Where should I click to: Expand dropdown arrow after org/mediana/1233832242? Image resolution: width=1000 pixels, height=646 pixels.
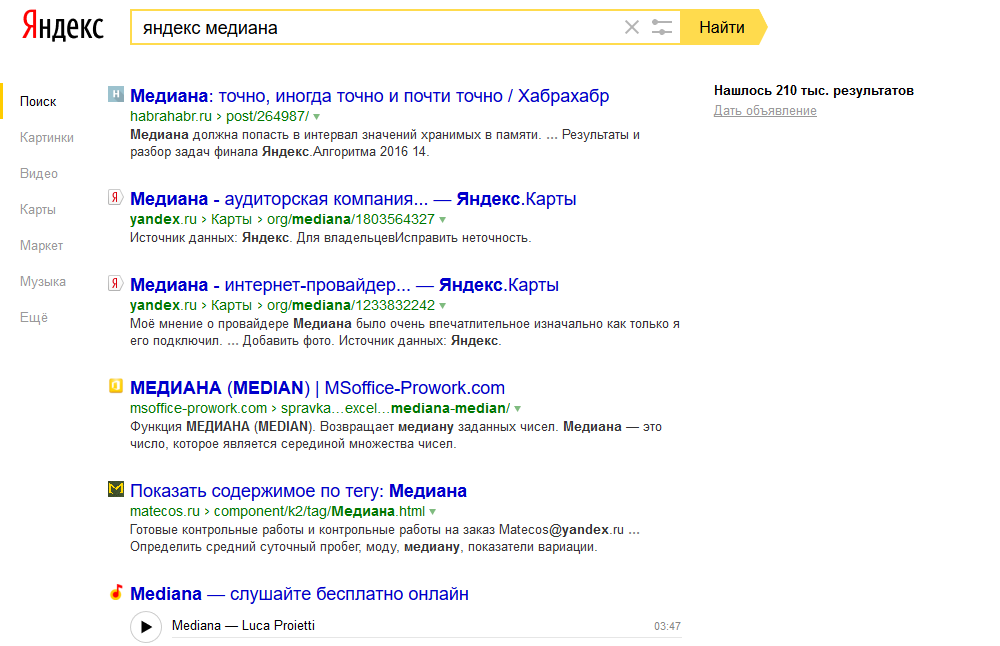[443, 305]
